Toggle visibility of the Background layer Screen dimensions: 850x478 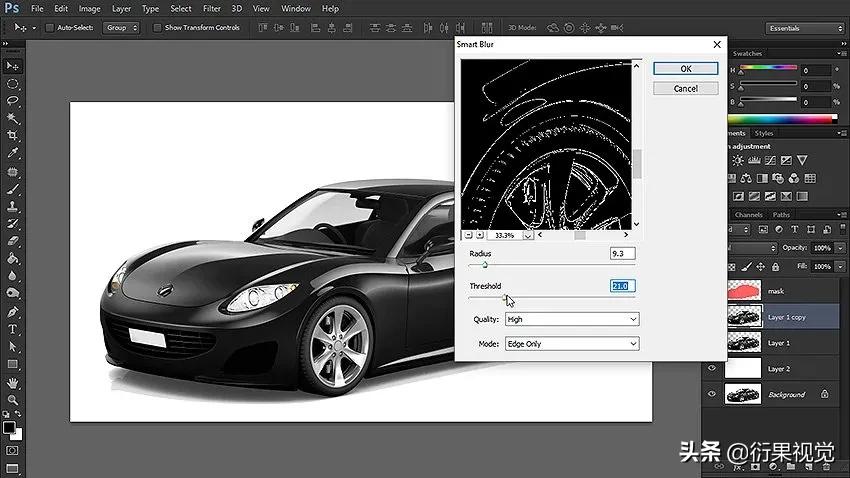tap(712, 395)
